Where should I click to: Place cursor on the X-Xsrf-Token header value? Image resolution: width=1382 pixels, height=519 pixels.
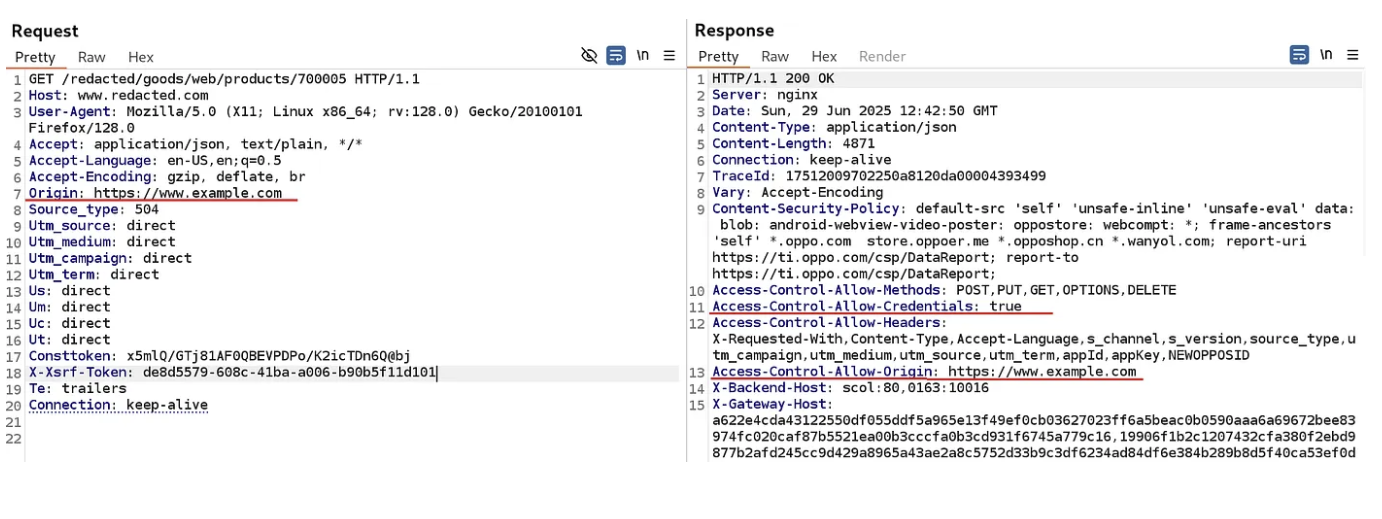[x=289, y=372]
